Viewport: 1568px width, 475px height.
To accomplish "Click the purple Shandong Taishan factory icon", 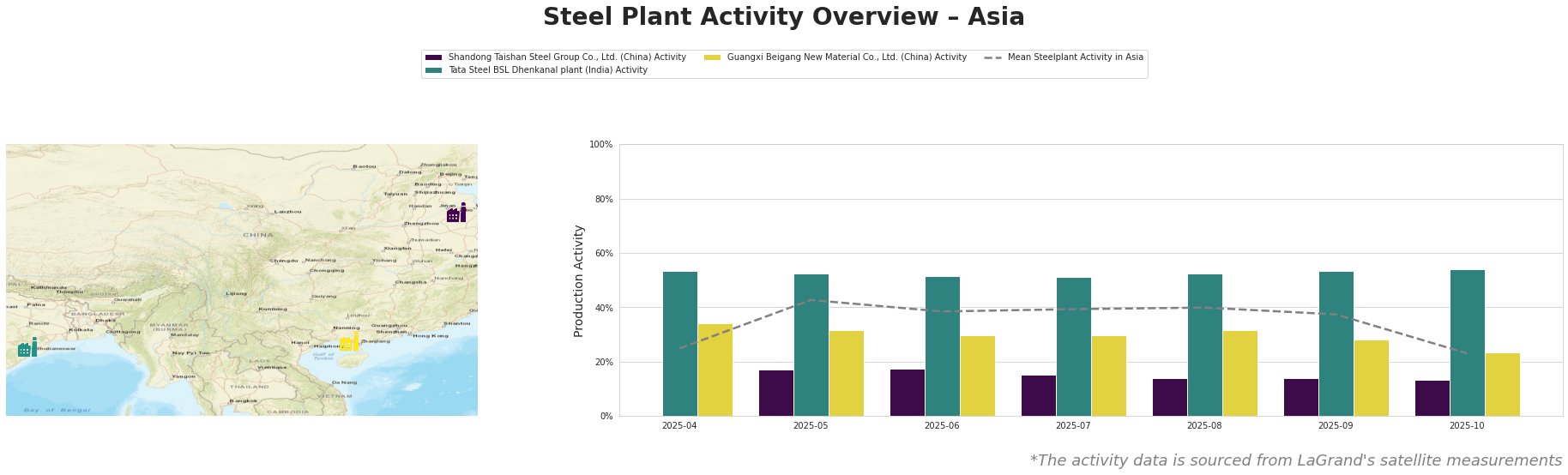I will 456,213.
